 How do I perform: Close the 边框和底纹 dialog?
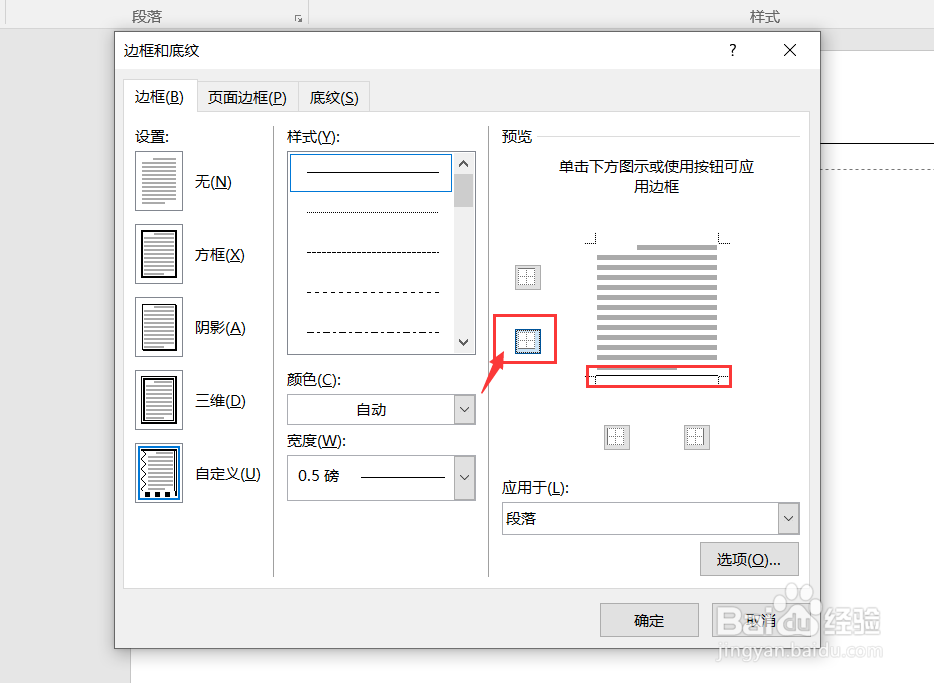(x=790, y=50)
